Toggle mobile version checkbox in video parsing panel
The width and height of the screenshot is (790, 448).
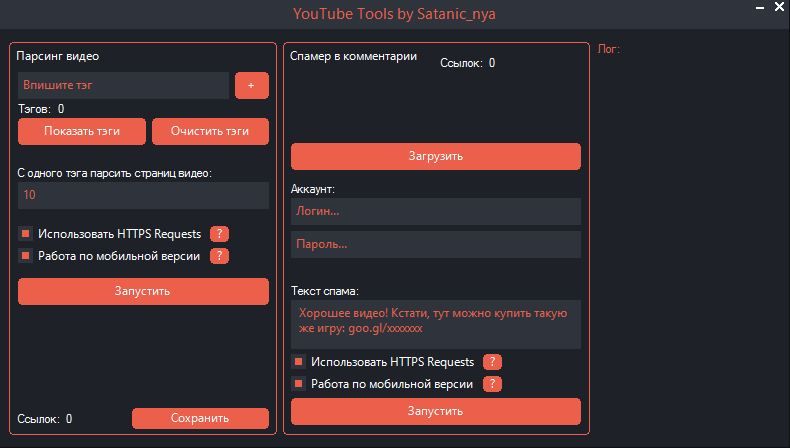(x=25, y=256)
